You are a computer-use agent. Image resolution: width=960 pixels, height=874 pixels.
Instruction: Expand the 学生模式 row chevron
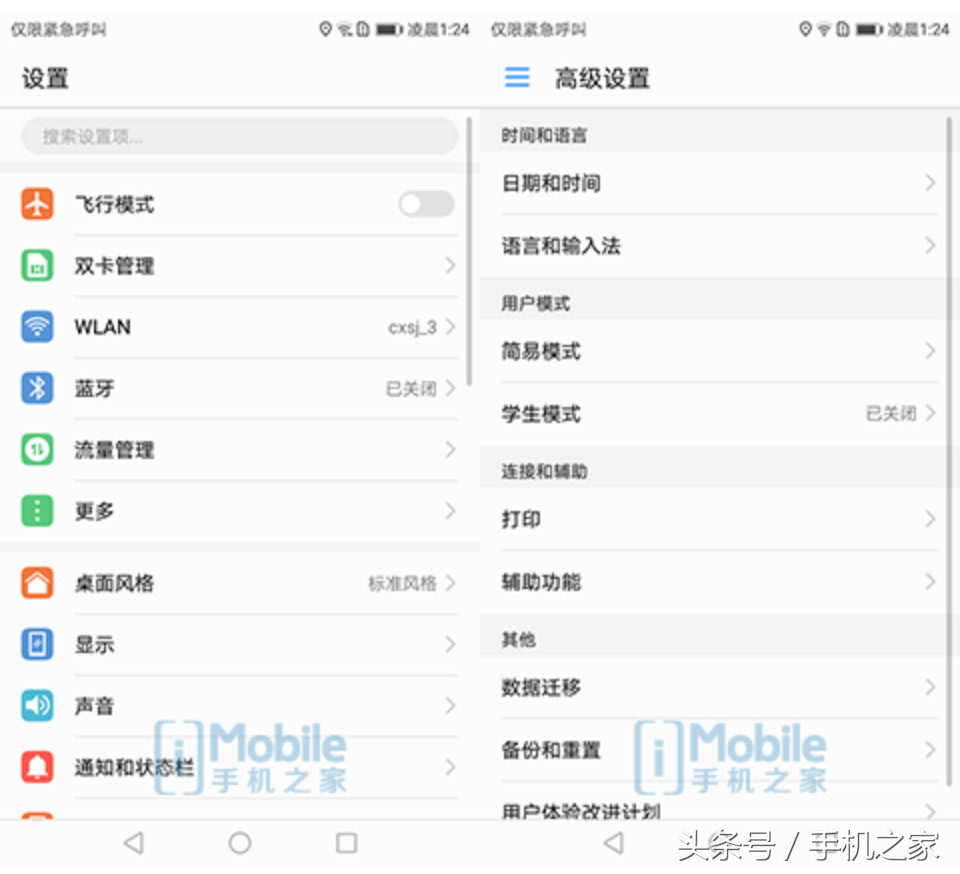tap(930, 413)
